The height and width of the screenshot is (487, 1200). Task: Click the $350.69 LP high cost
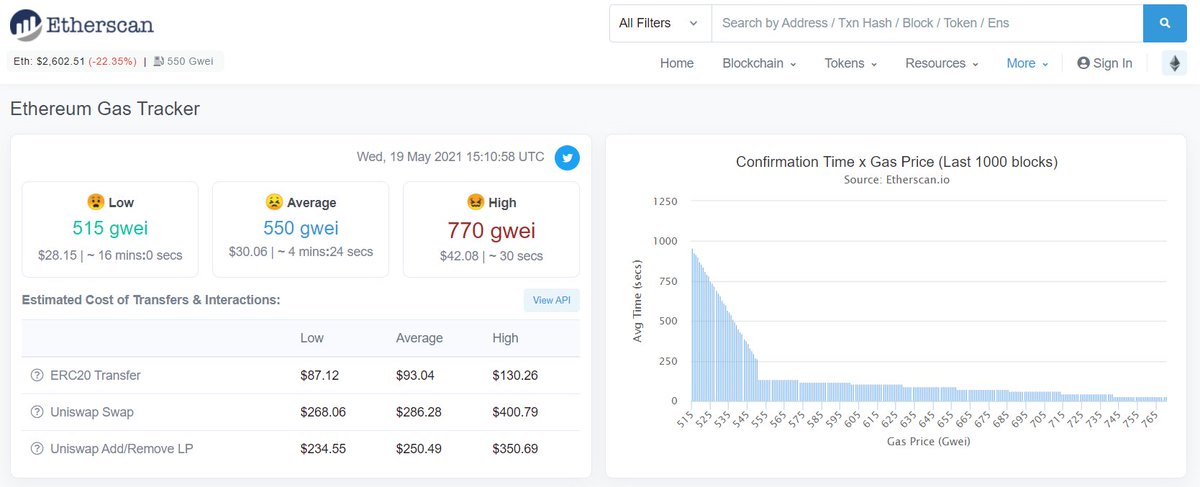point(515,449)
